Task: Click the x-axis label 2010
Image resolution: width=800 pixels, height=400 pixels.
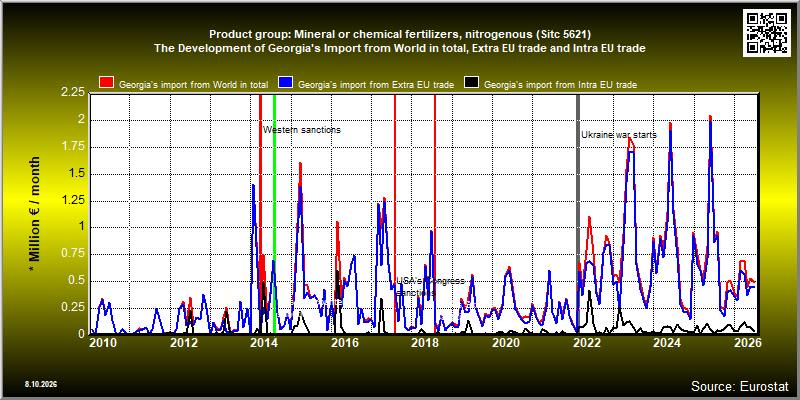Action: coord(103,343)
